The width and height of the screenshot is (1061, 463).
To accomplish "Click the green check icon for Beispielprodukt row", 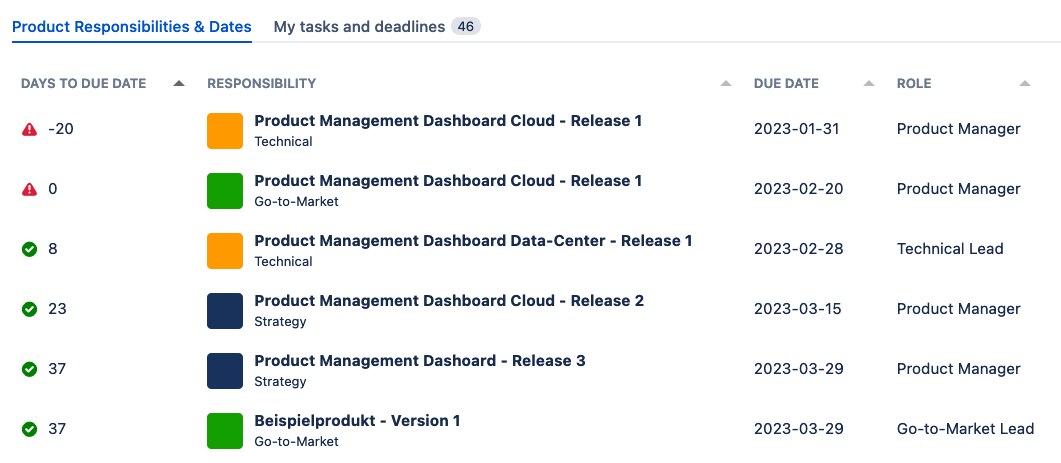I will 29,429.
